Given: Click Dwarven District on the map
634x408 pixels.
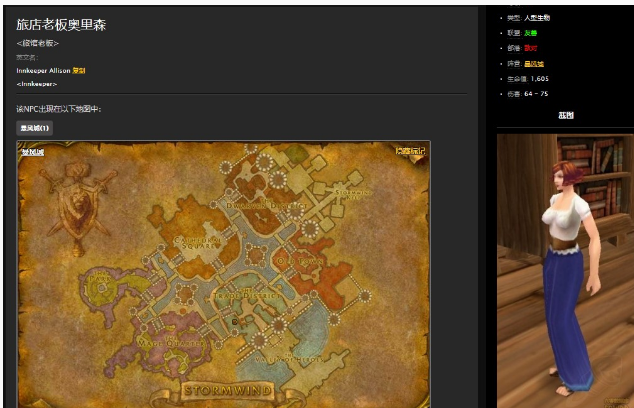Looking at the screenshot, I should pos(256,205).
